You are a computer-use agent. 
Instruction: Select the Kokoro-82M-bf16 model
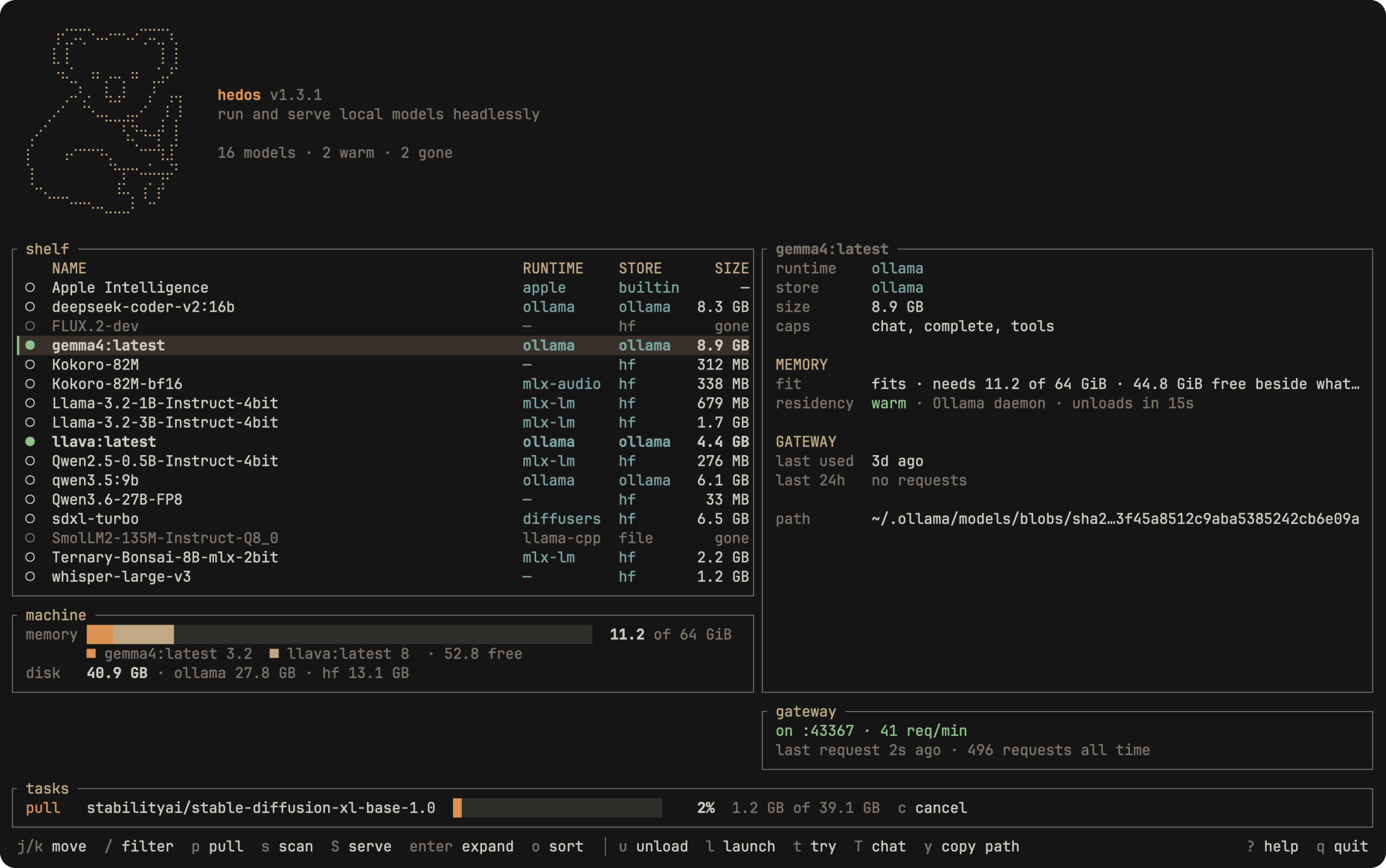coord(383,384)
